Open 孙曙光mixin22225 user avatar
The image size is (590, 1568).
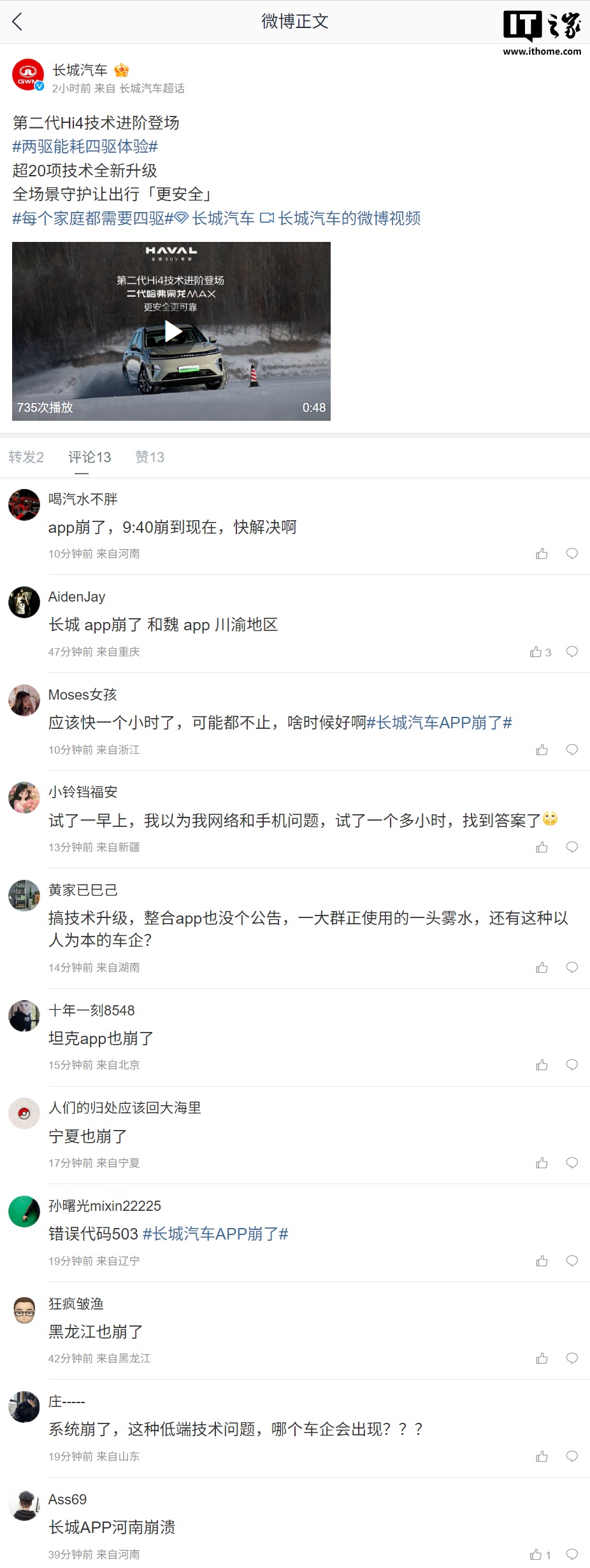[x=24, y=1211]
